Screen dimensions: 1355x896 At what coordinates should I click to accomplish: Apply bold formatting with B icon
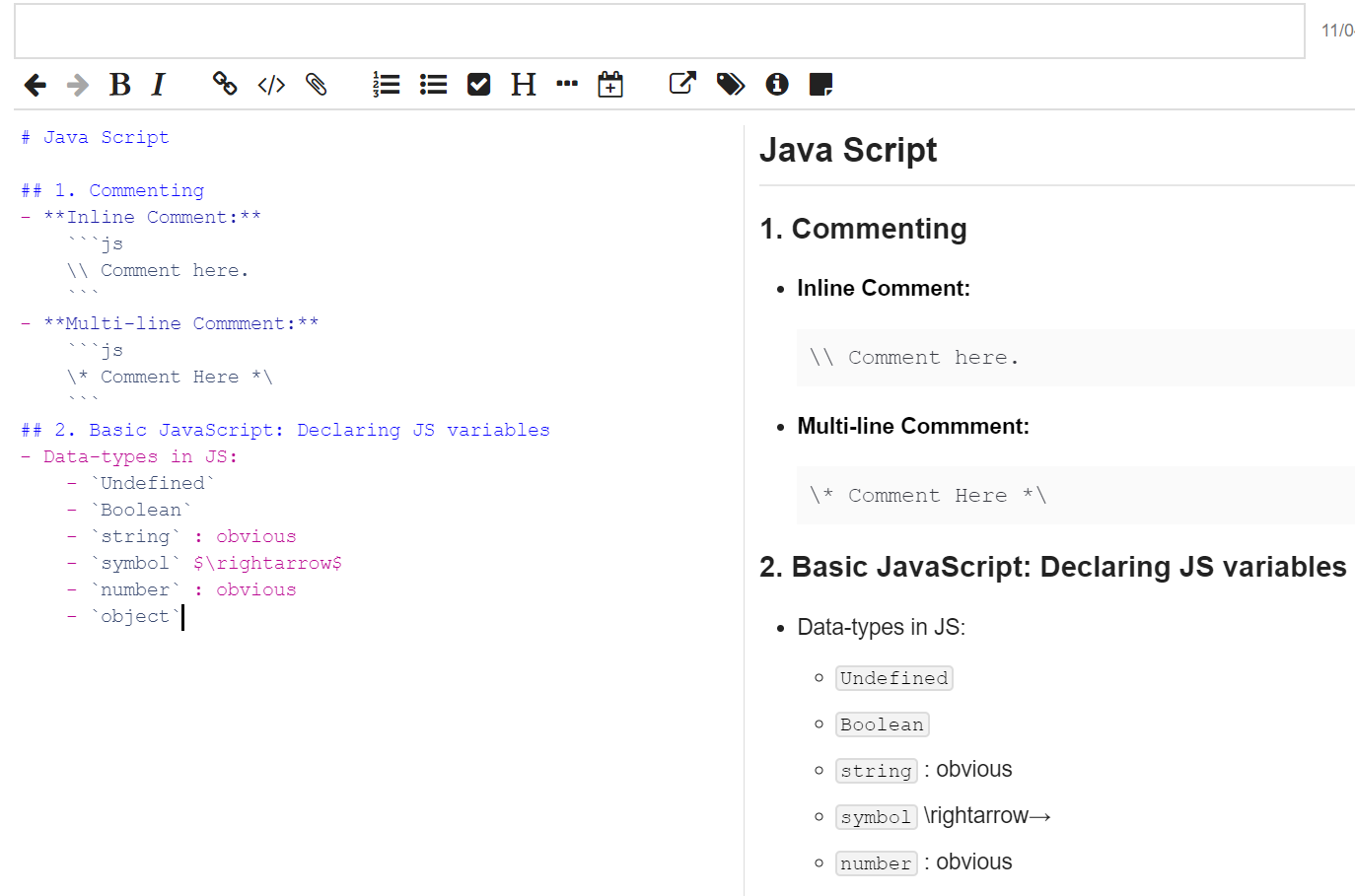[119, 85]
